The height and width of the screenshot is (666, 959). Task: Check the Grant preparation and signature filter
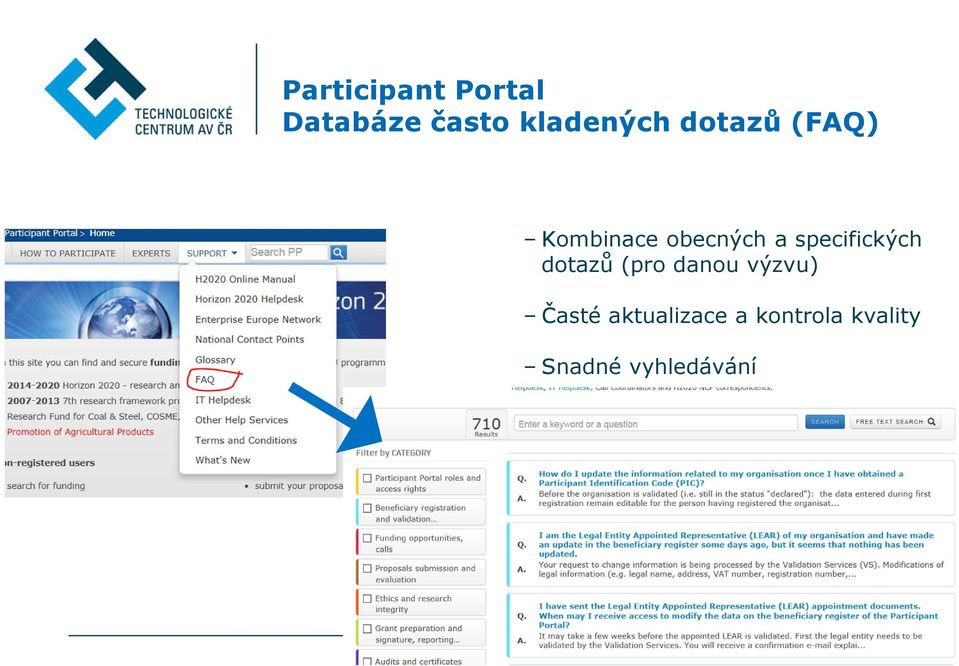pos(367,629)
